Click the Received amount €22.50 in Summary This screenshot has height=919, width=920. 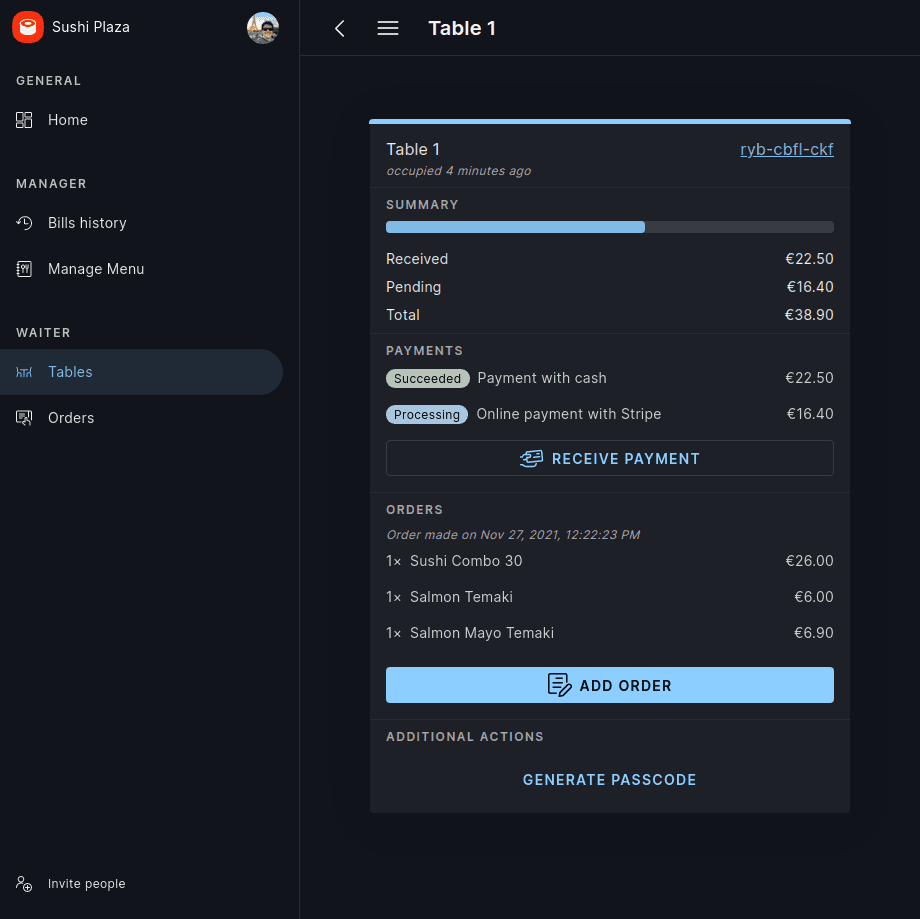[809, 259]
